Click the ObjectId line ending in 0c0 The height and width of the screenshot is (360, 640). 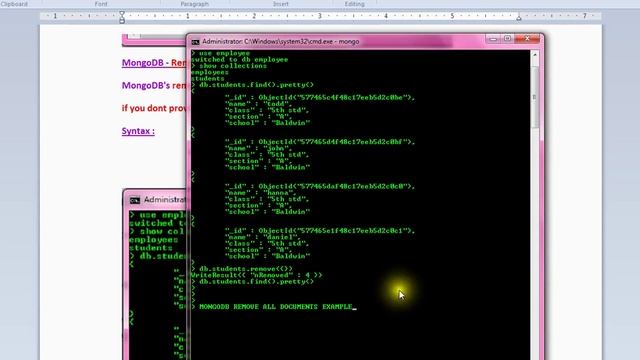(320, 187)
